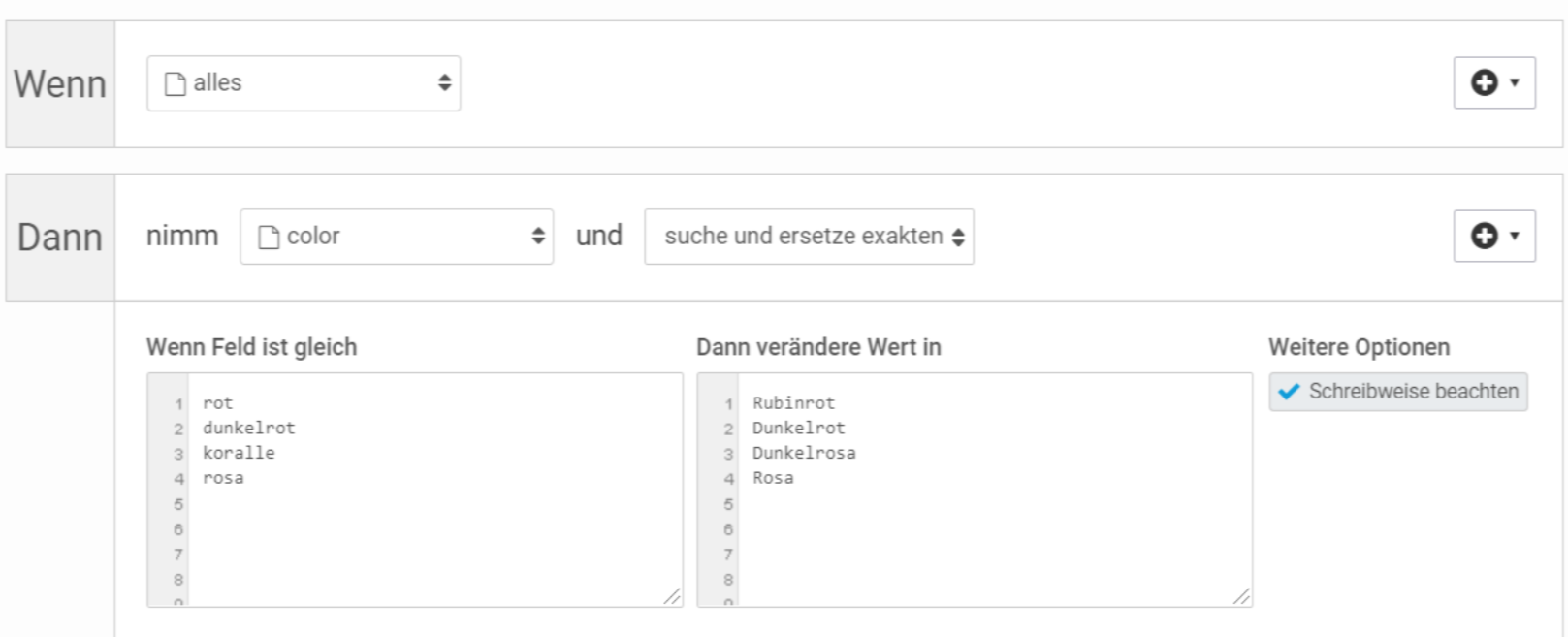Click the 'Dann verändere Wert in' heading

tap(818, 347)
